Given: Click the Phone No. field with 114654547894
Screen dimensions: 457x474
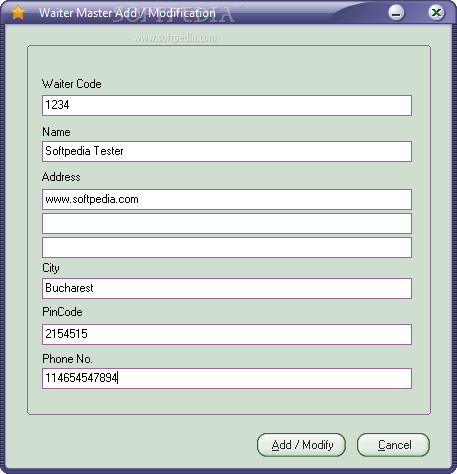Looking at the screenshot, I should 227,378.
